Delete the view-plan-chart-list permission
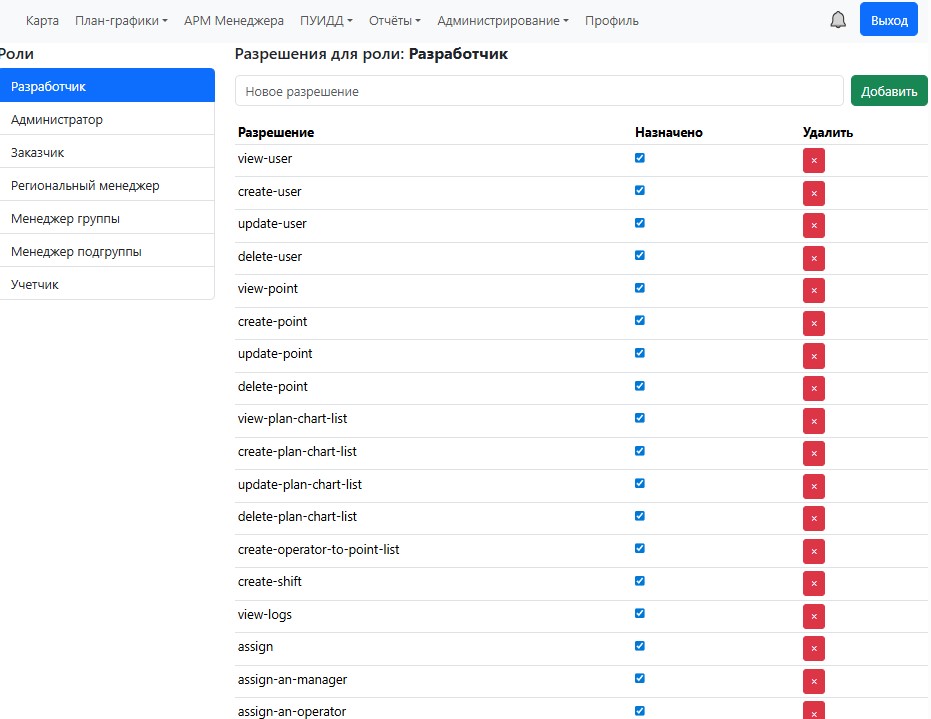931x719 pixels. pos(813,421)
